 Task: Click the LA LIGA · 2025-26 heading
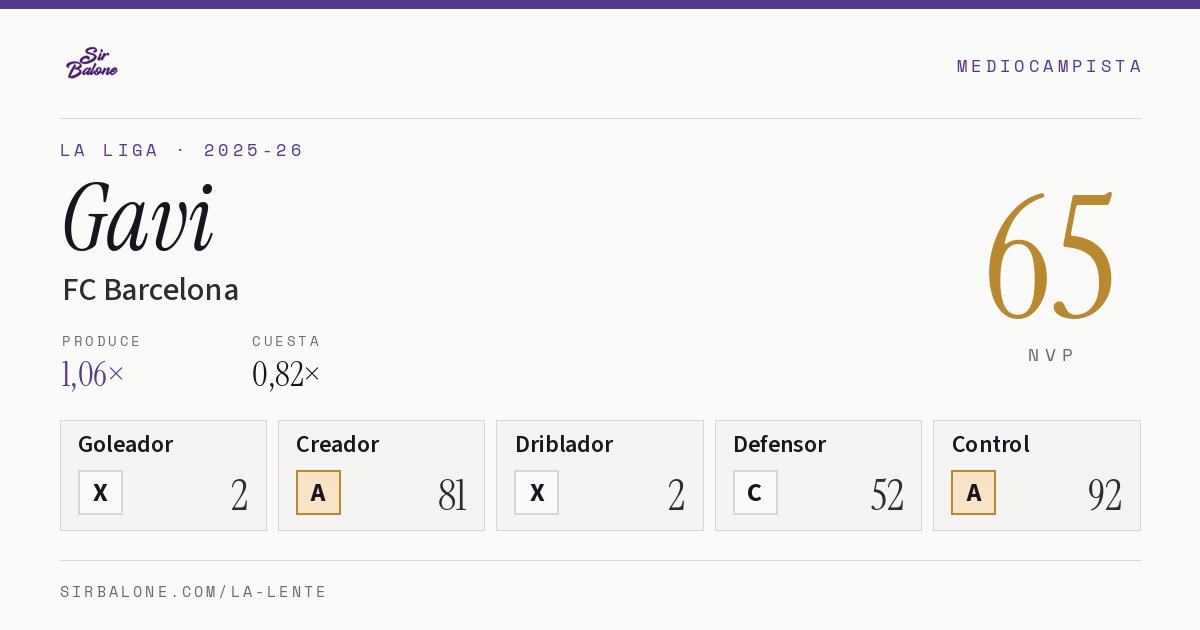click(x=181, y=150)
